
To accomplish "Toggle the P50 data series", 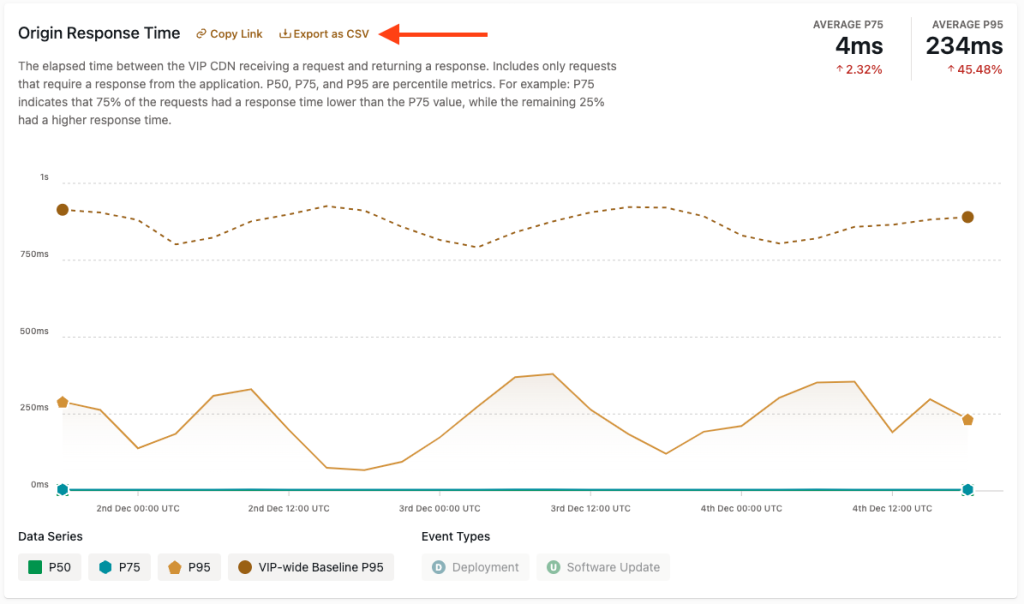I will [x=50, y=567].
